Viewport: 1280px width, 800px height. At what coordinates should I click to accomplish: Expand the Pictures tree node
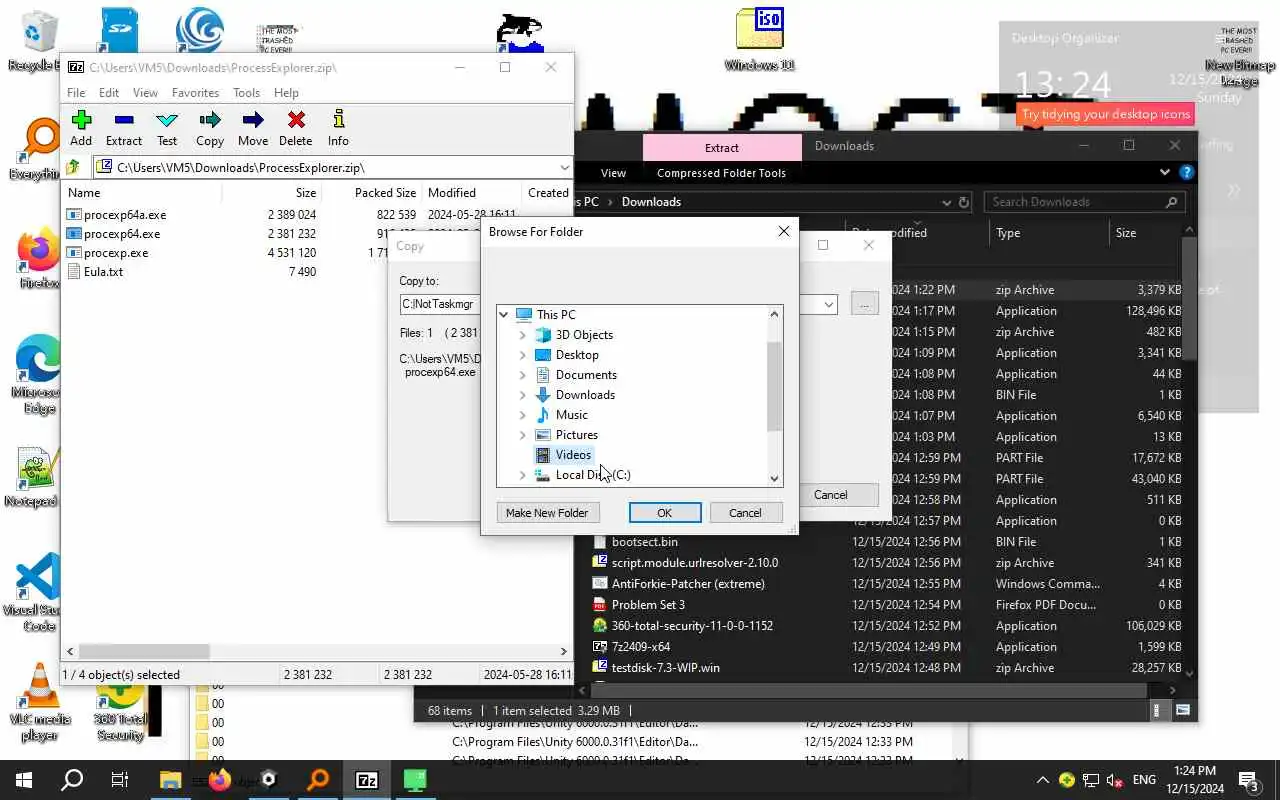tap(522, 434)
